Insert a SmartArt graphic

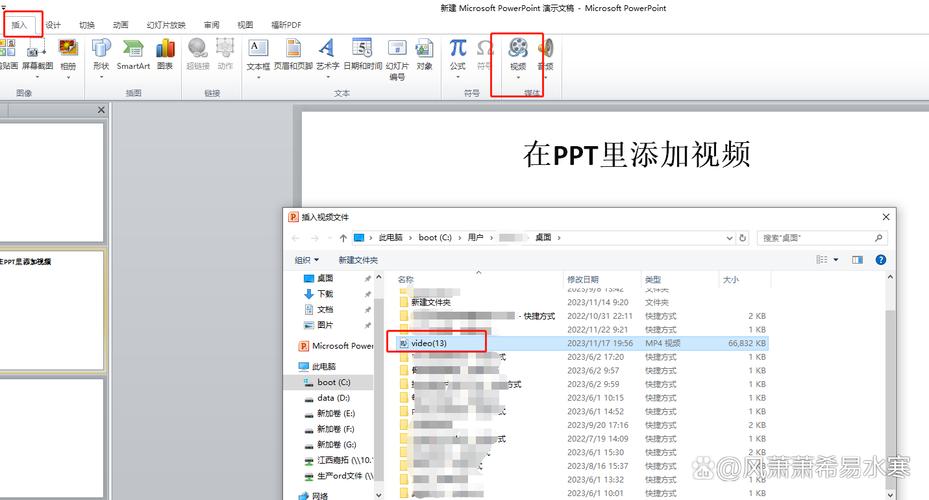pos(133,54)
